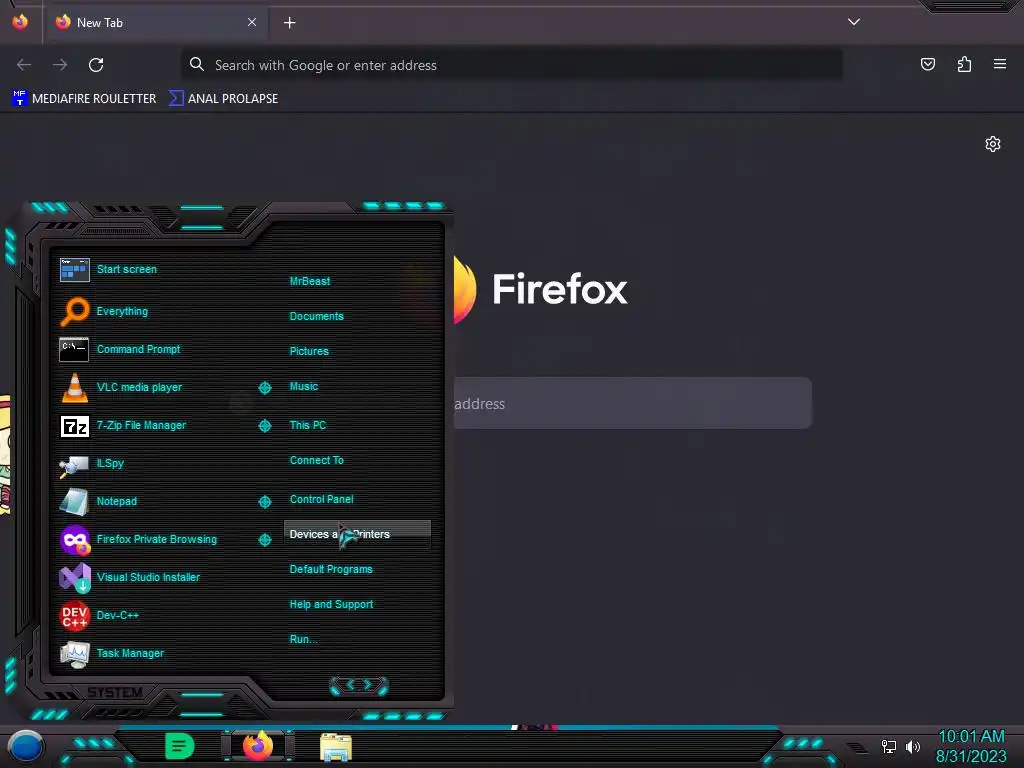The height and width of the screenshot is (768, 1024).
Task: Open Command Prompt icon
Action: coord(74,349)
